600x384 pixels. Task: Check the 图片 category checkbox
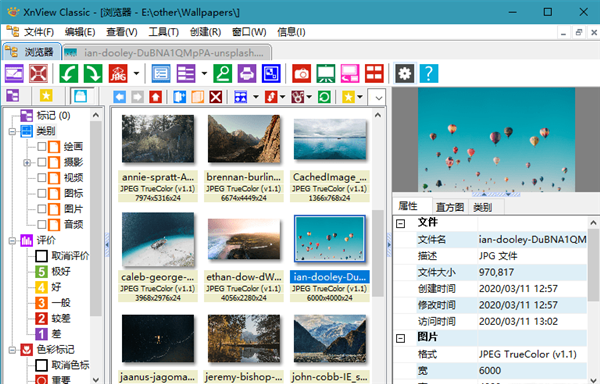click(42, 209)
